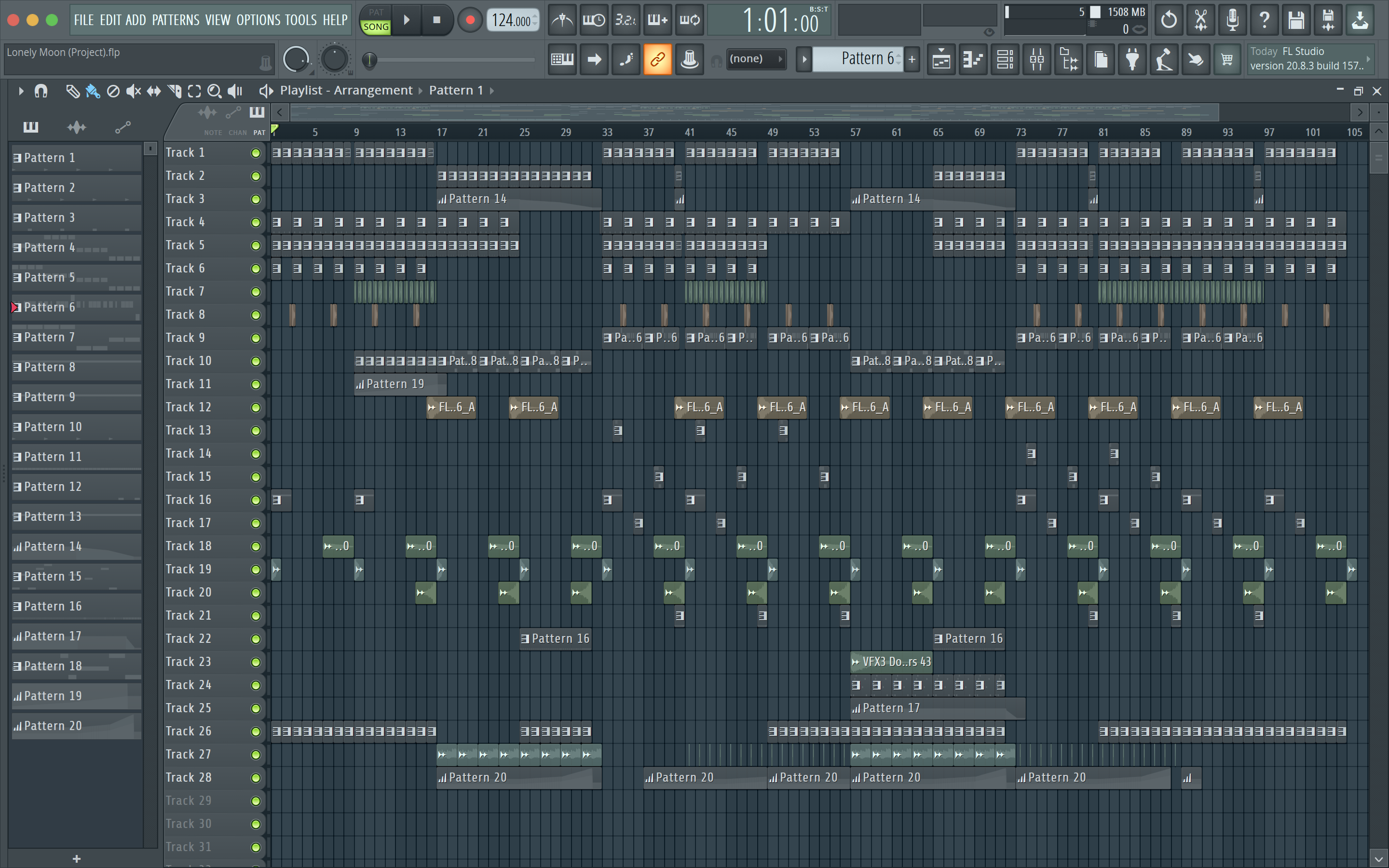Select the Paint brush tool
The height and width of the screenshot is (868, 1389).
click(93, 91)
